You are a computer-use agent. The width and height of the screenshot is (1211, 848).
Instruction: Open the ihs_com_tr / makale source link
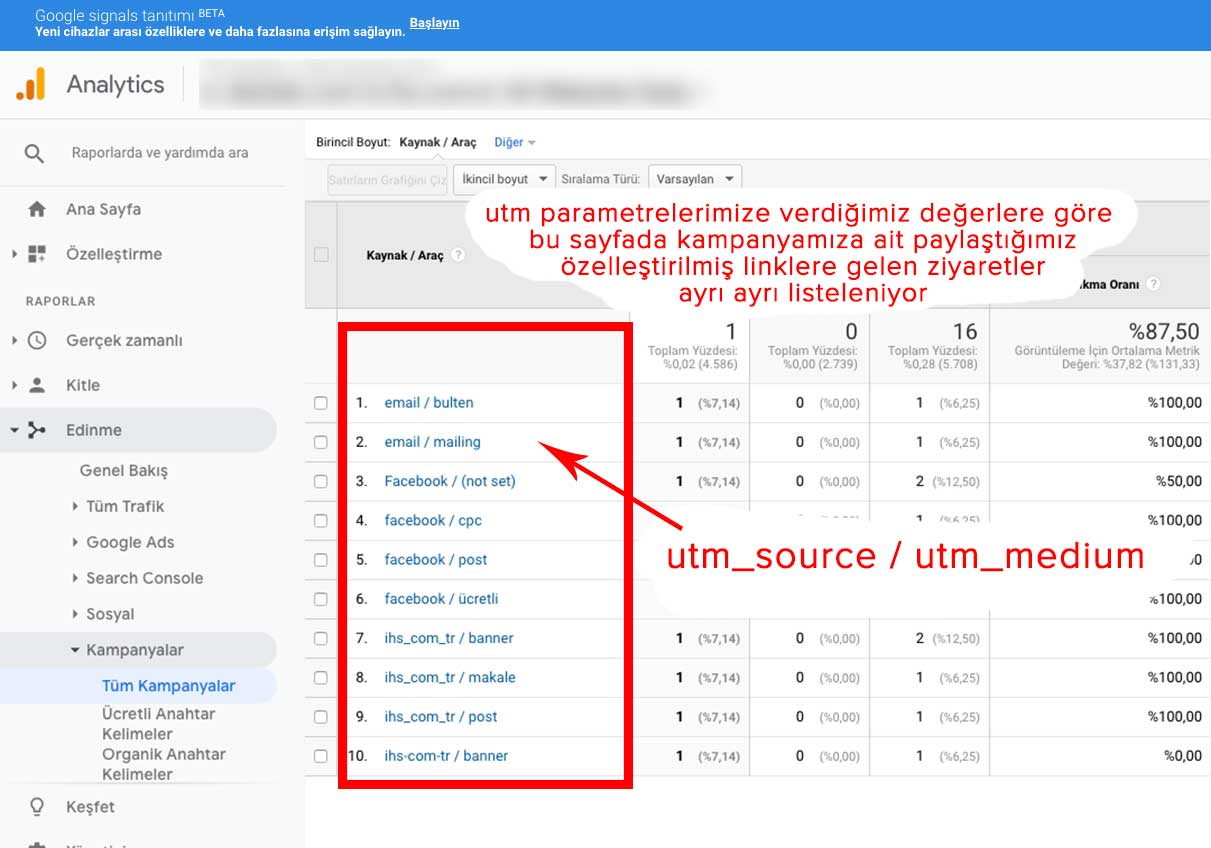click(450, 677)
